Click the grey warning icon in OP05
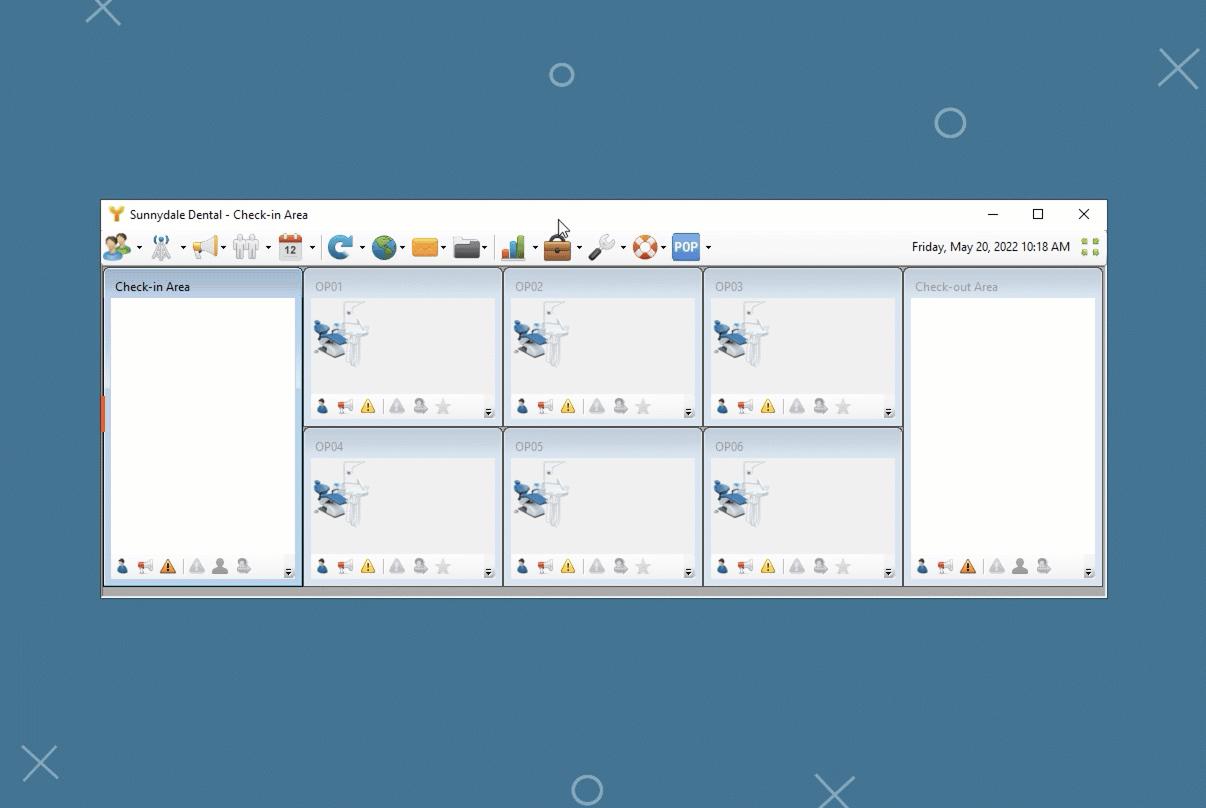Image resolution: width=1206 pixels, height=808 pixels. tap(597, 566)
